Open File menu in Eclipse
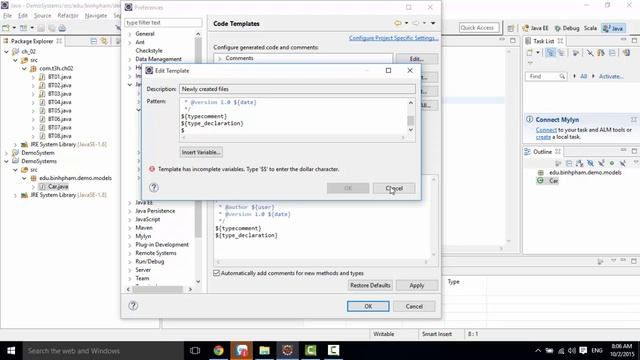 (7, 16)
